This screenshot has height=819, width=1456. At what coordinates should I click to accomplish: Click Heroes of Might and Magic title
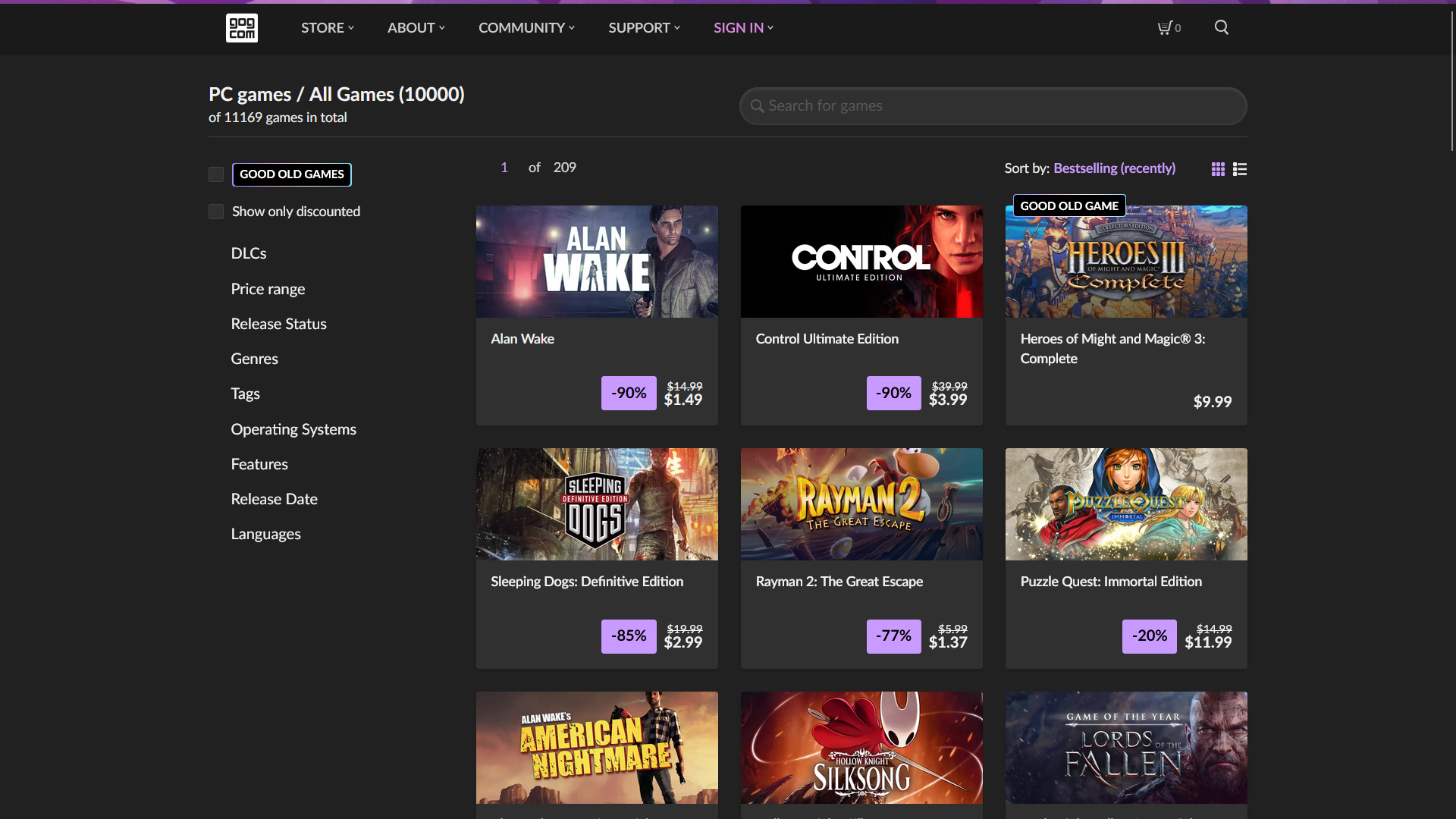(1112, 349)
